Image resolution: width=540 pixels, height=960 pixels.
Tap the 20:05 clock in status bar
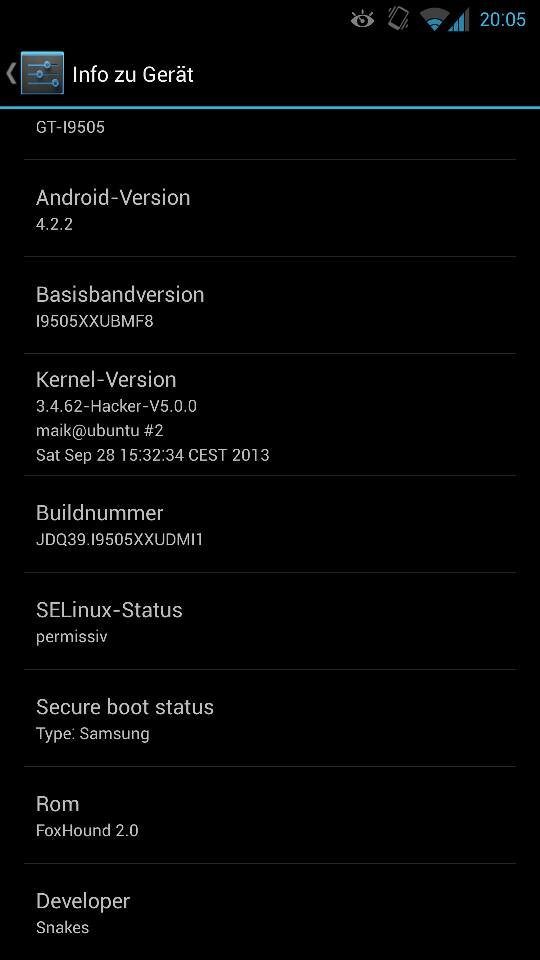[502, 20]
